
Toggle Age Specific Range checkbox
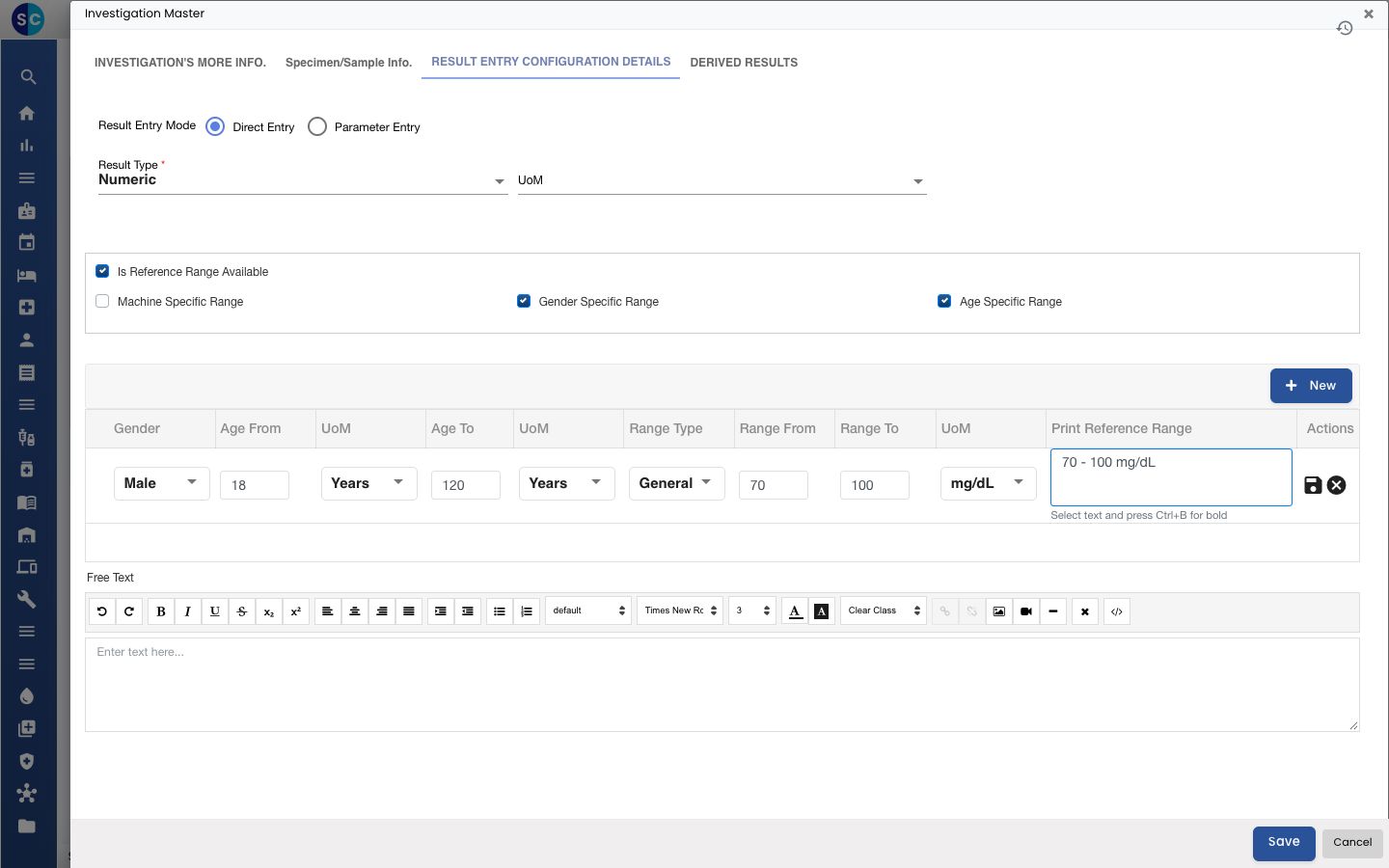(x=944, y=301)
